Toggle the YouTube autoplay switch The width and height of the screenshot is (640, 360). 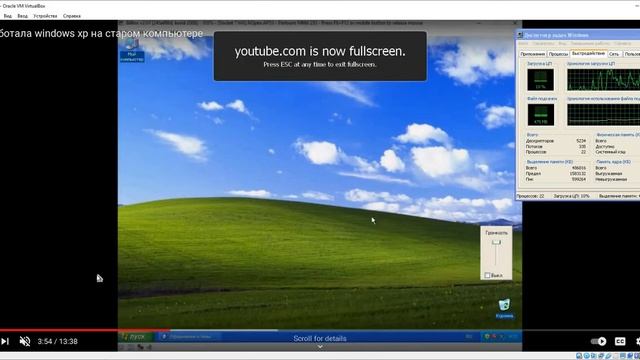tap(599, 341)
